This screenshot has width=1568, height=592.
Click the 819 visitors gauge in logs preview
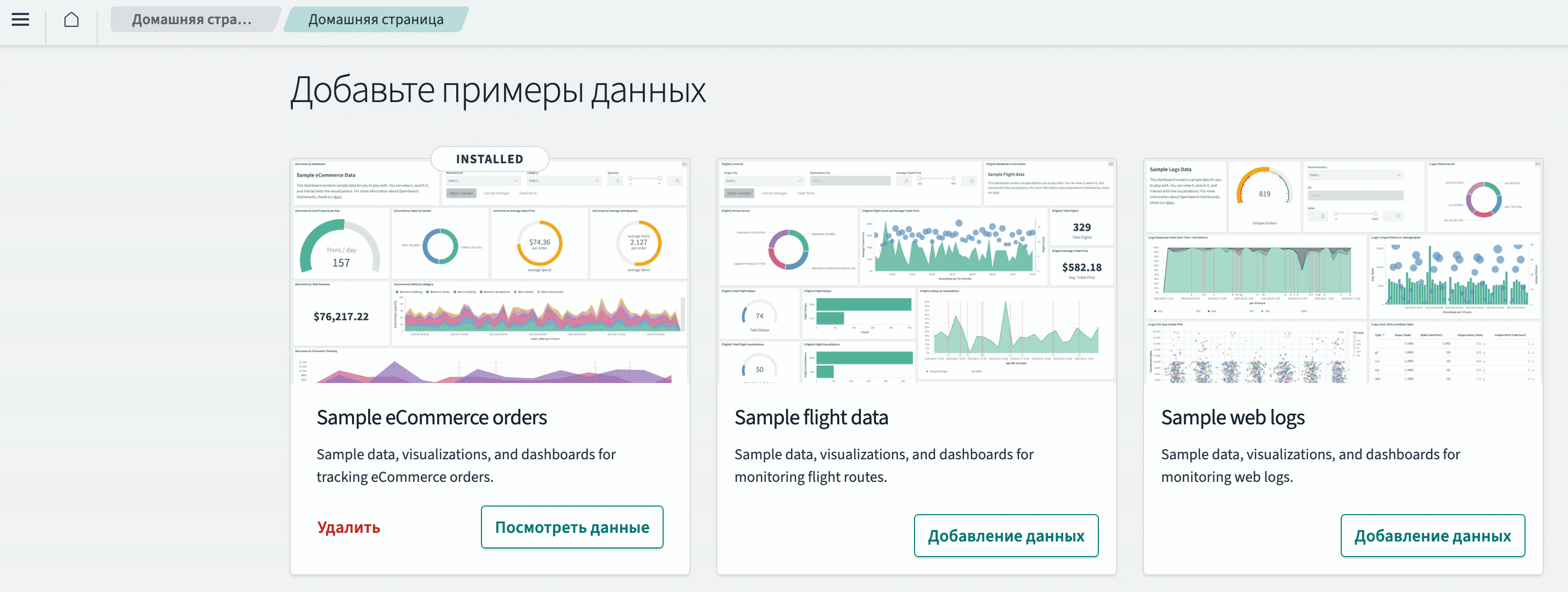coord(1264,194)
